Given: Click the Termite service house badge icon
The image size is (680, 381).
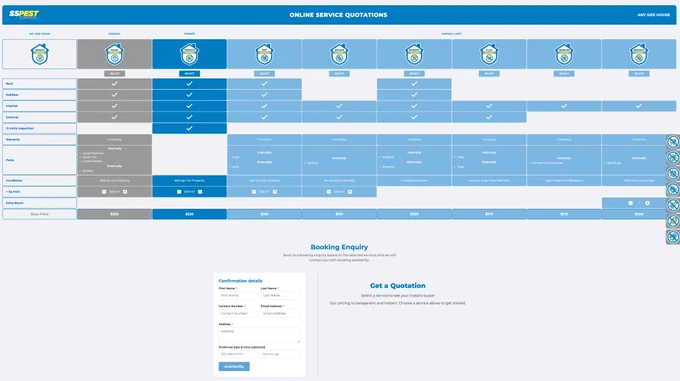Looking at the screenshot, I should [190, 54].
